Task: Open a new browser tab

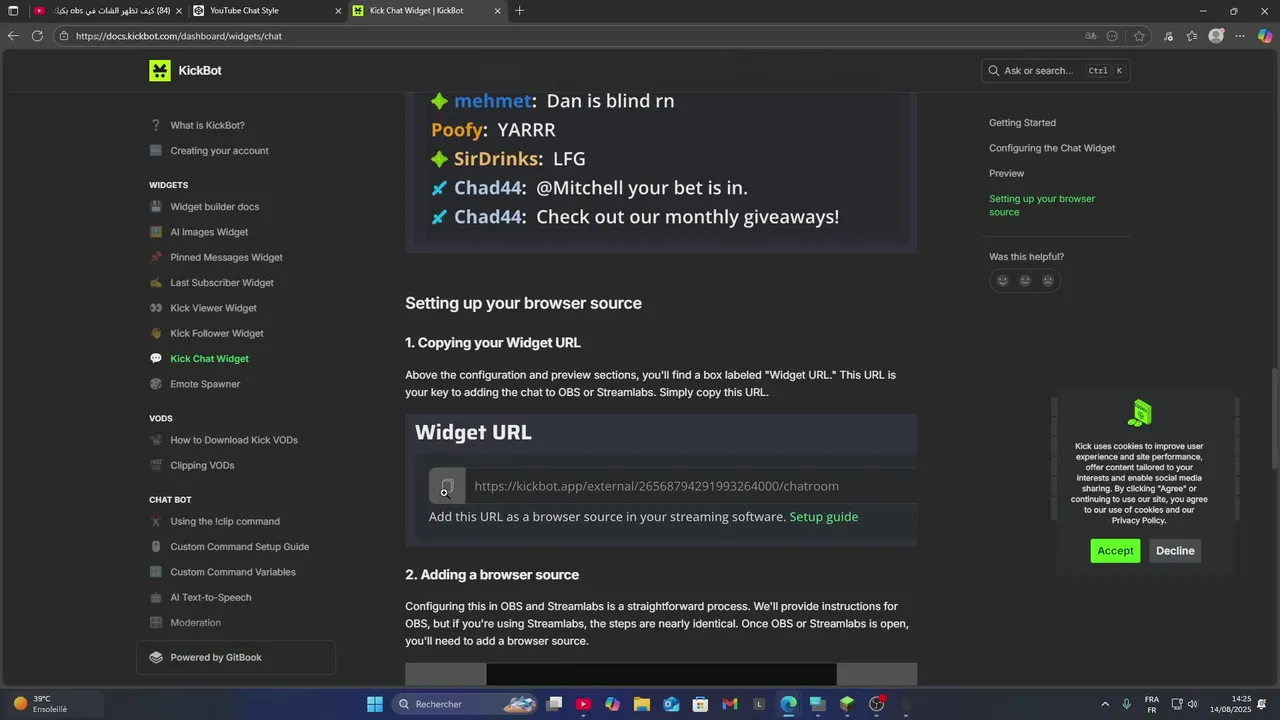Action: (x=519, y=11)
